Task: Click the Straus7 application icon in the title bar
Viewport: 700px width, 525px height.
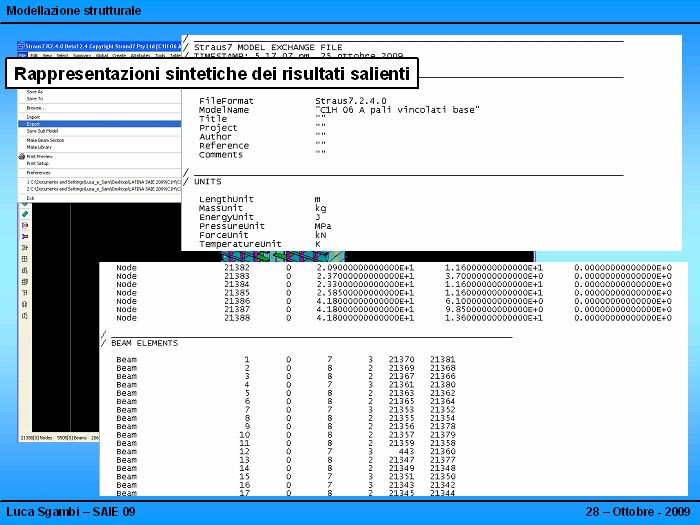Action: pos(23,45)
